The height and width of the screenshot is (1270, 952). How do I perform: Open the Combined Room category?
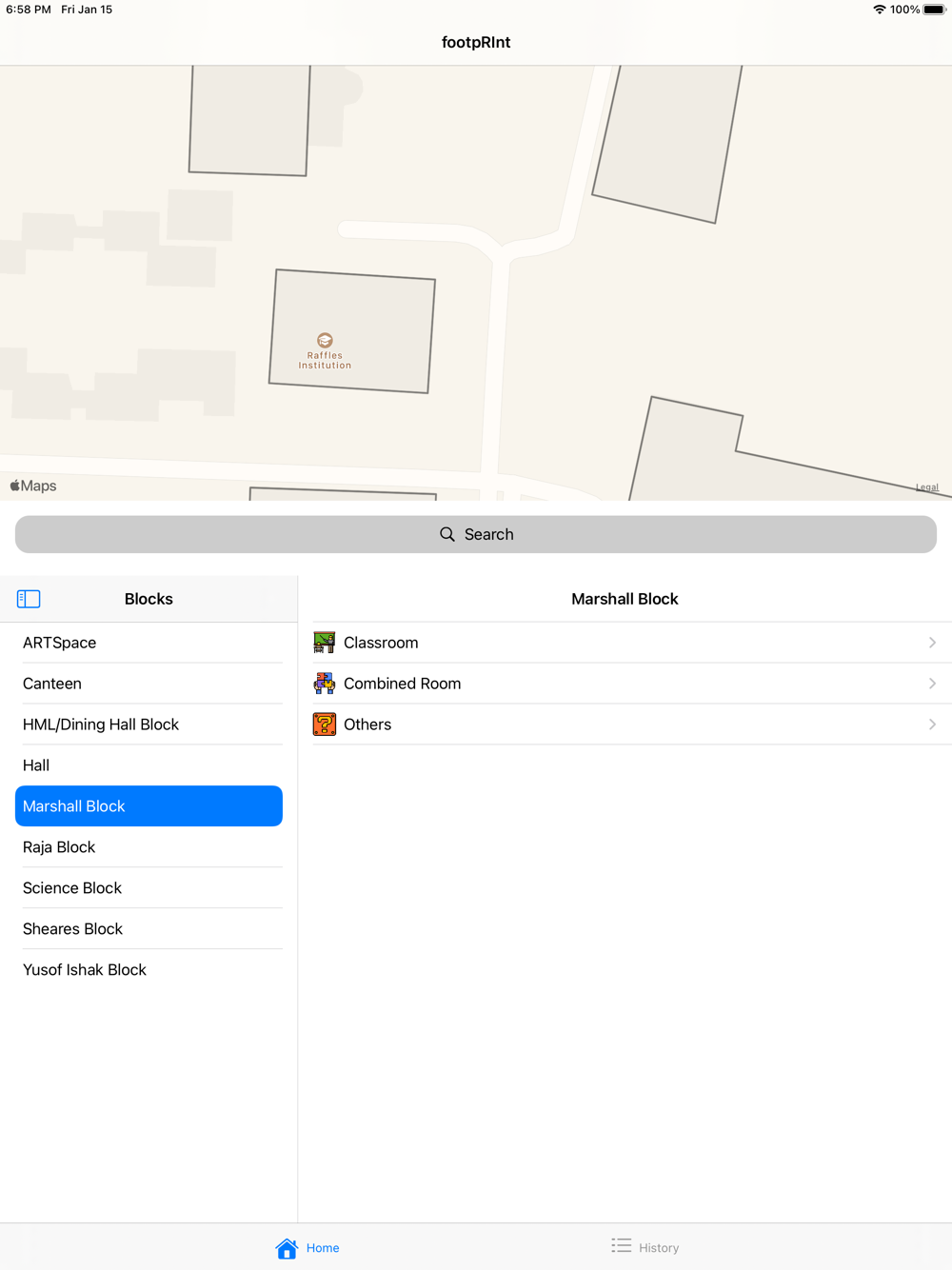(x=625, y=684)
